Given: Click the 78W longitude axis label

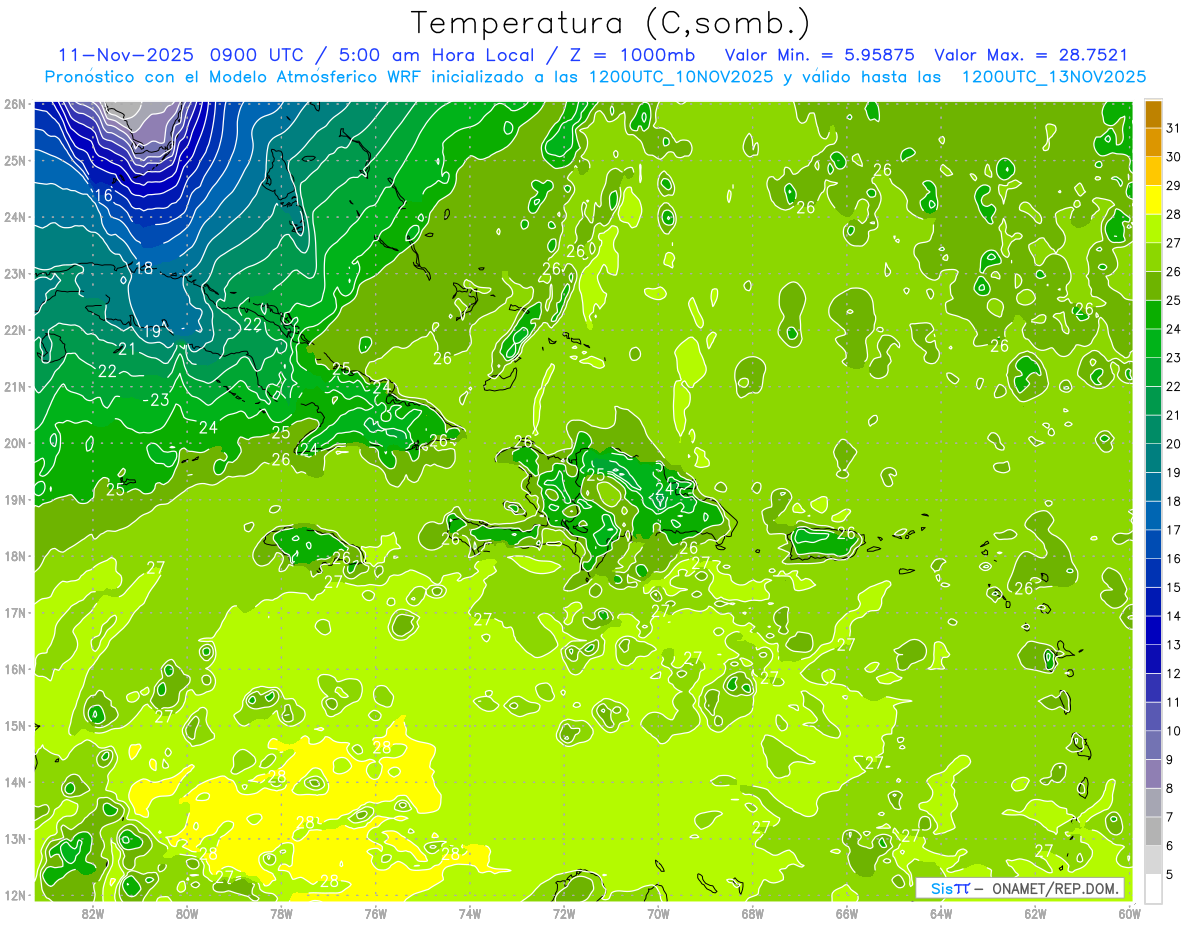Looking at the screenshot, I should (x=281, y=913).
